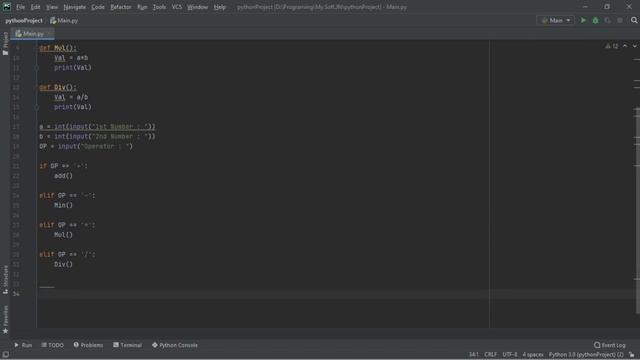Screen dimensions: 640x360
Task: Click on the 1st Number input line
Action: pyautogui.click(x=97, y=127)
